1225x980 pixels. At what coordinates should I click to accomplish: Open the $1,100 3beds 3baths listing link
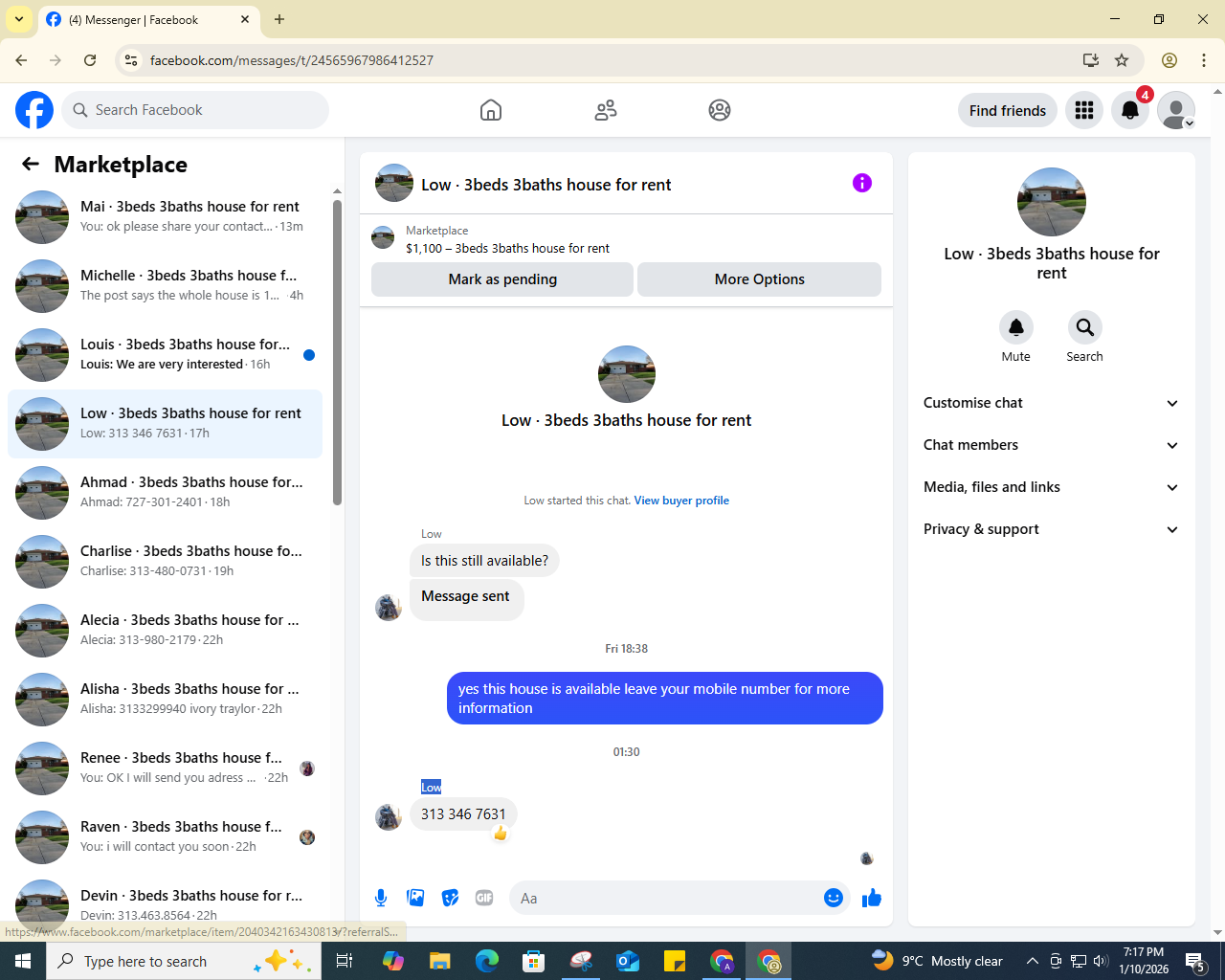[507, 248]
